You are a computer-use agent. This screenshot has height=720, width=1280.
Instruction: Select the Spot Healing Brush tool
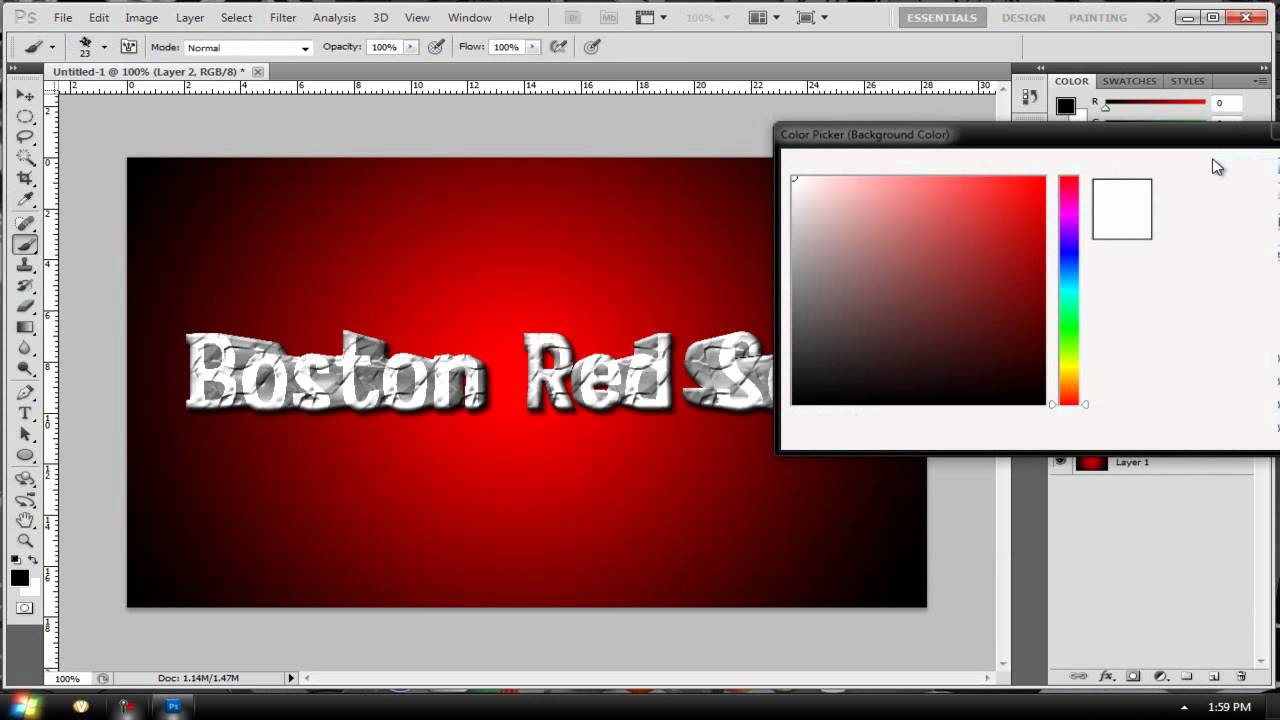pos(25,224)
